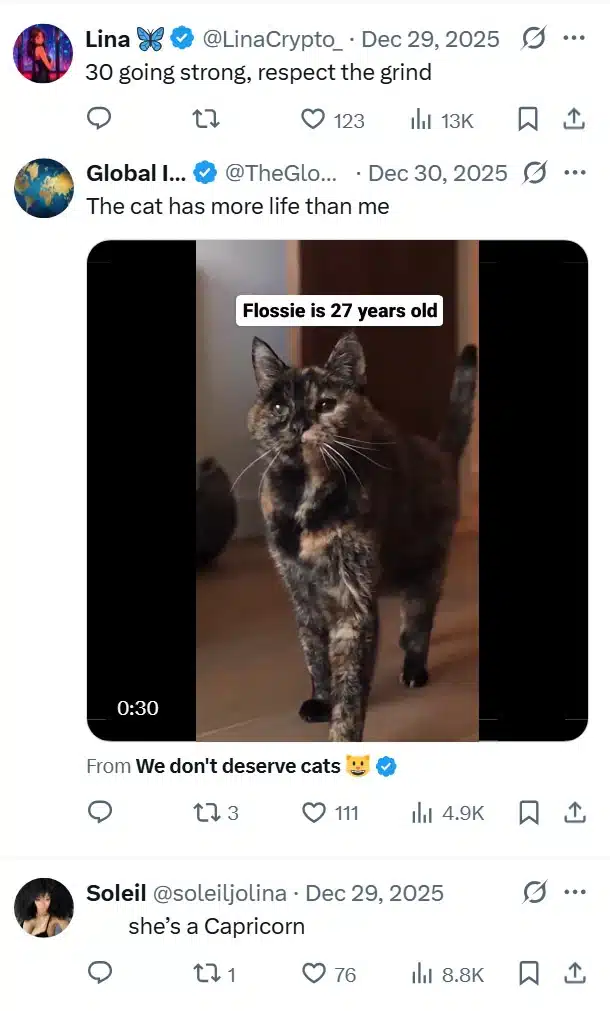Like Soleil's "she's a Capricorn" post
This screenshot has width=610, height=1011.
pos(315,973)
